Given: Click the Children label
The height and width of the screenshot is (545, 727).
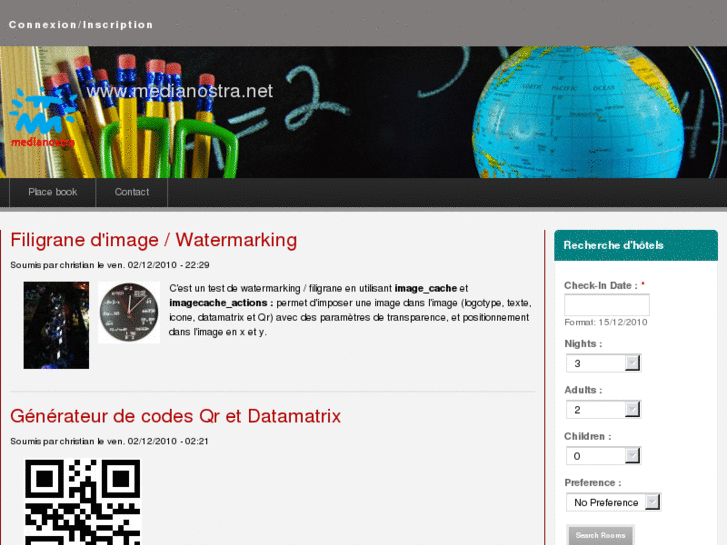Looking at the screenshot, I should pos(587,436).
